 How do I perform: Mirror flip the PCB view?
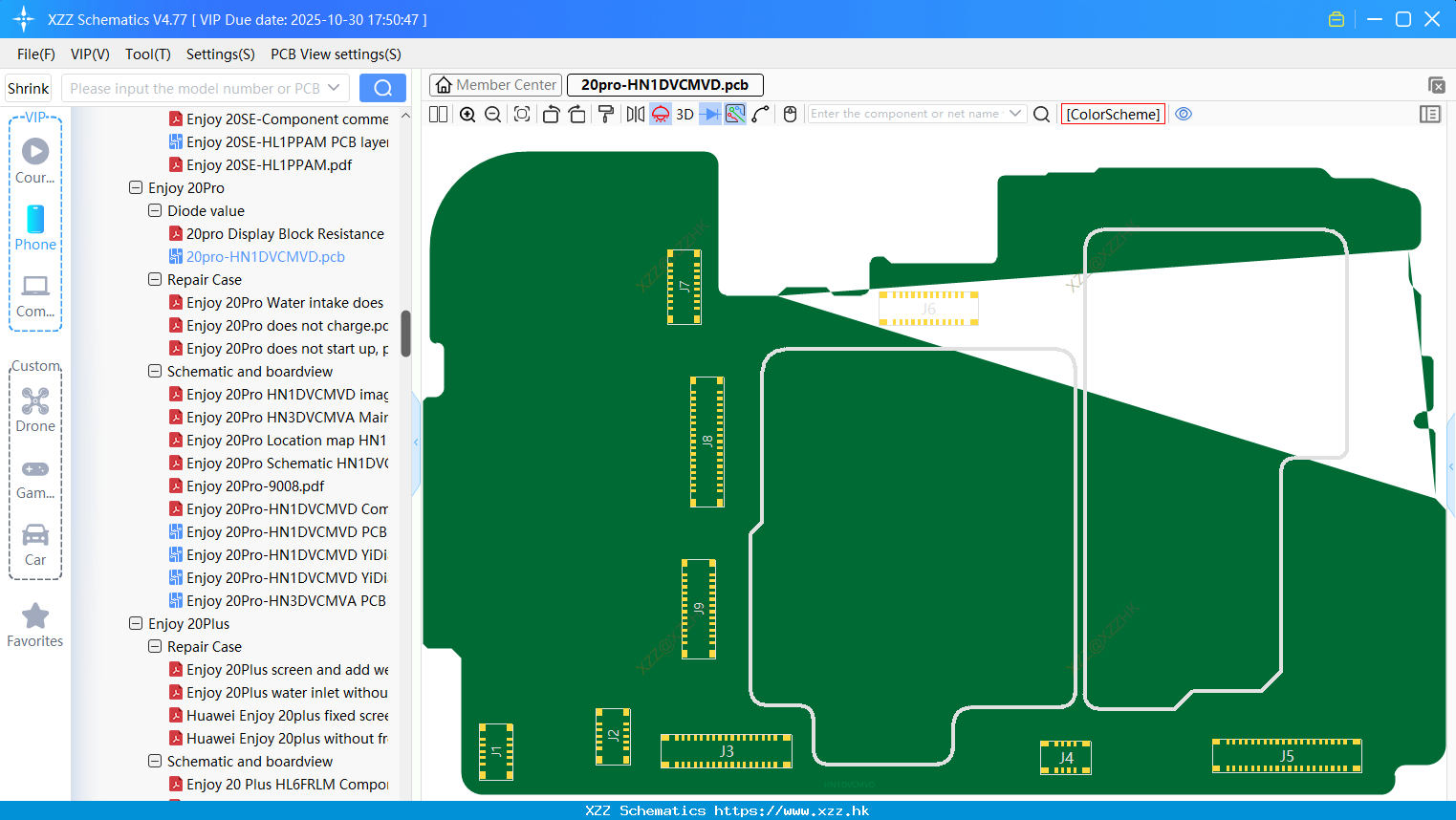point(636,114)
